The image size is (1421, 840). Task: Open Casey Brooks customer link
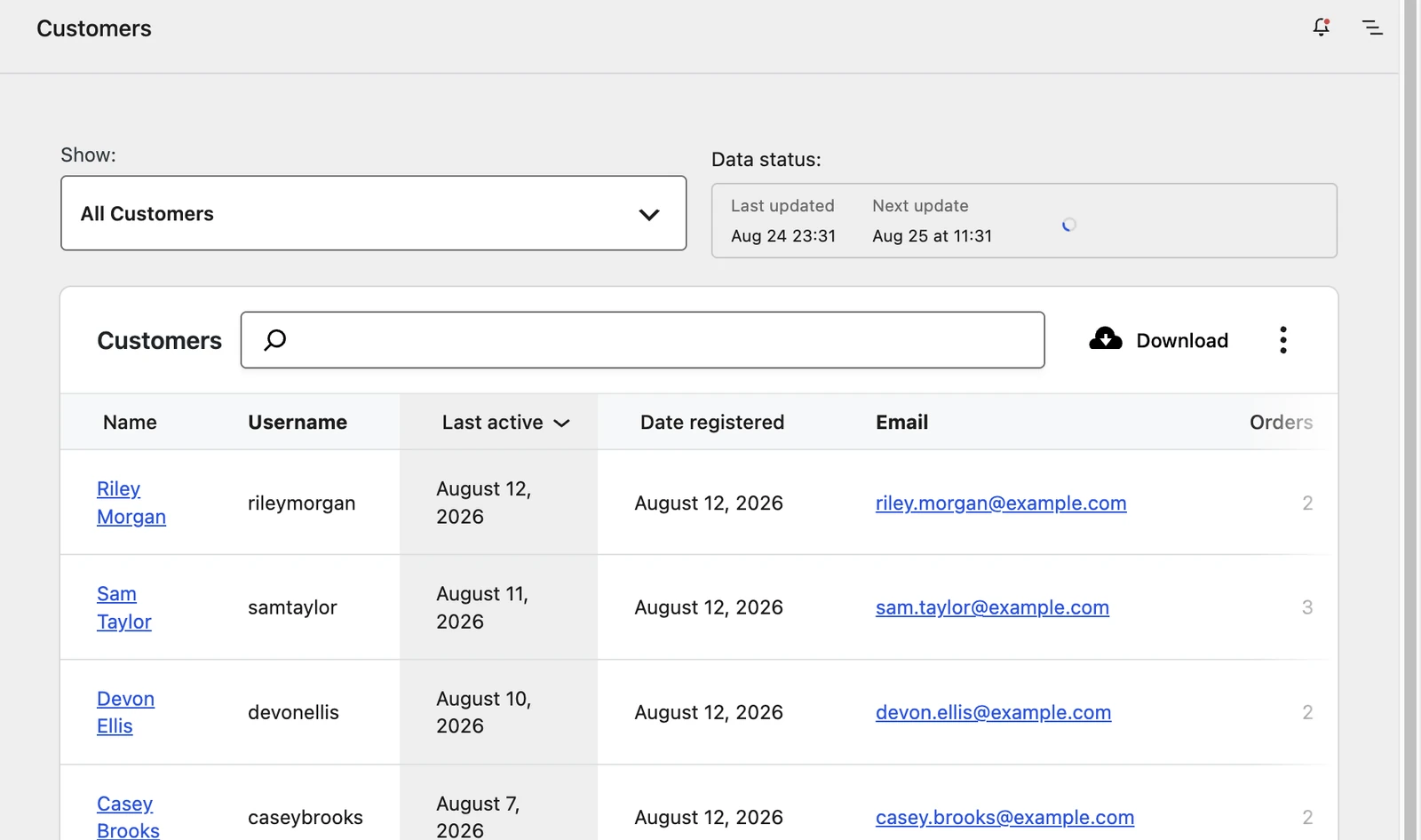point(128,816)
